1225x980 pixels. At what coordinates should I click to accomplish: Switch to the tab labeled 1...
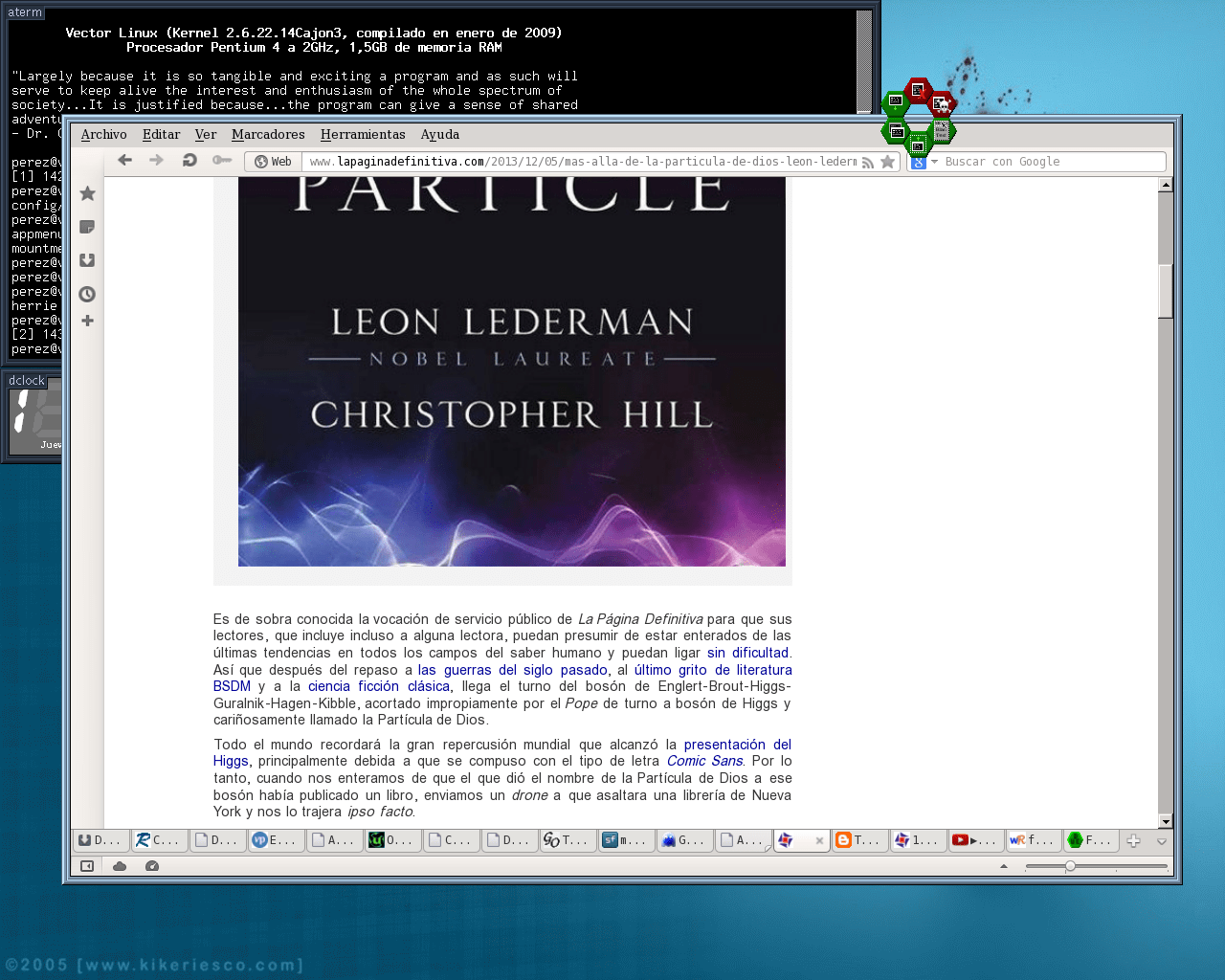(917, 840)
